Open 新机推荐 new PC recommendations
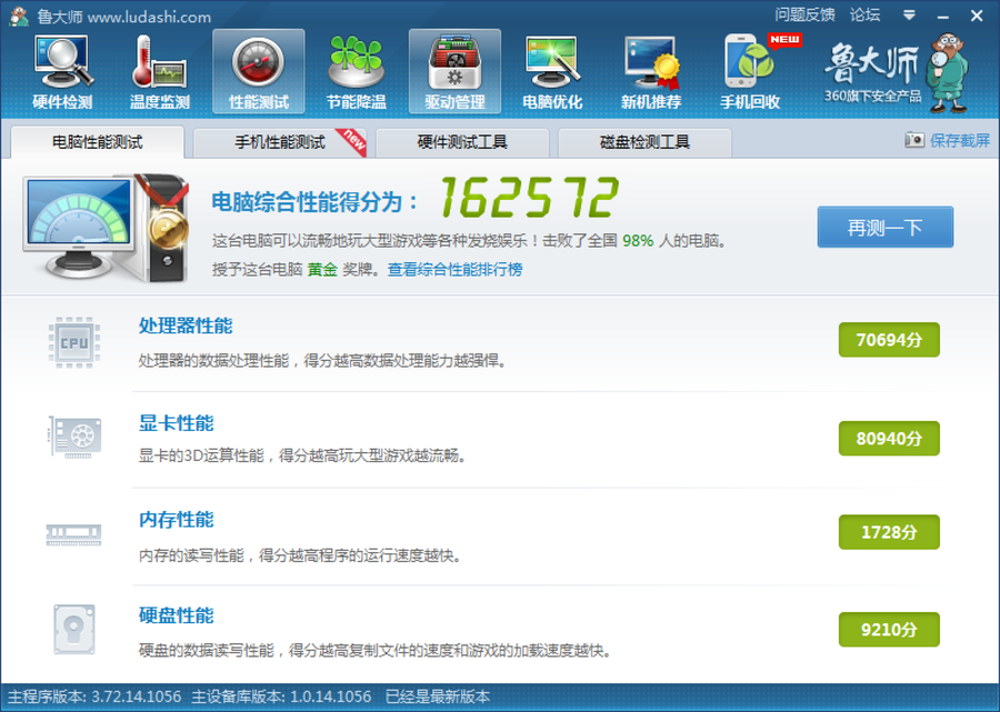 click(651, 72)
